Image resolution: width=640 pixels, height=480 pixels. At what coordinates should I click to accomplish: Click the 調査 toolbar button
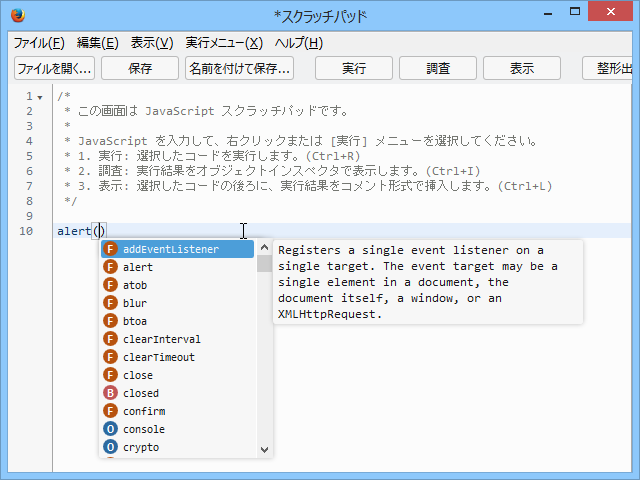click(438, 68)
